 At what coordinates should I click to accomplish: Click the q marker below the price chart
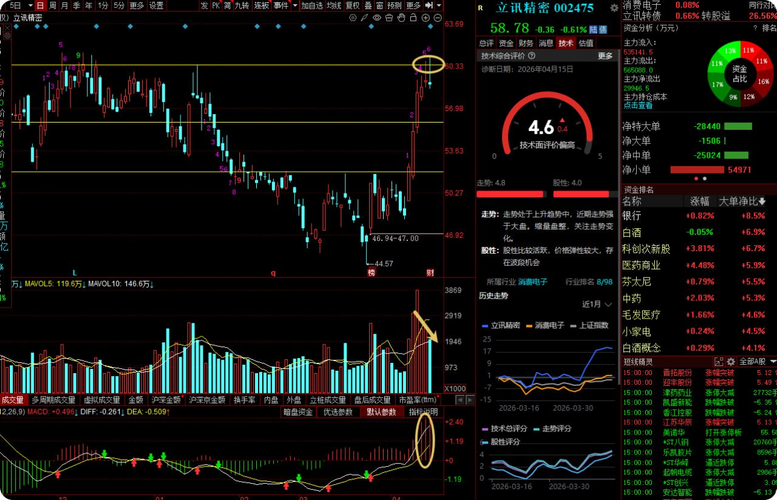(x=273, y=273)
